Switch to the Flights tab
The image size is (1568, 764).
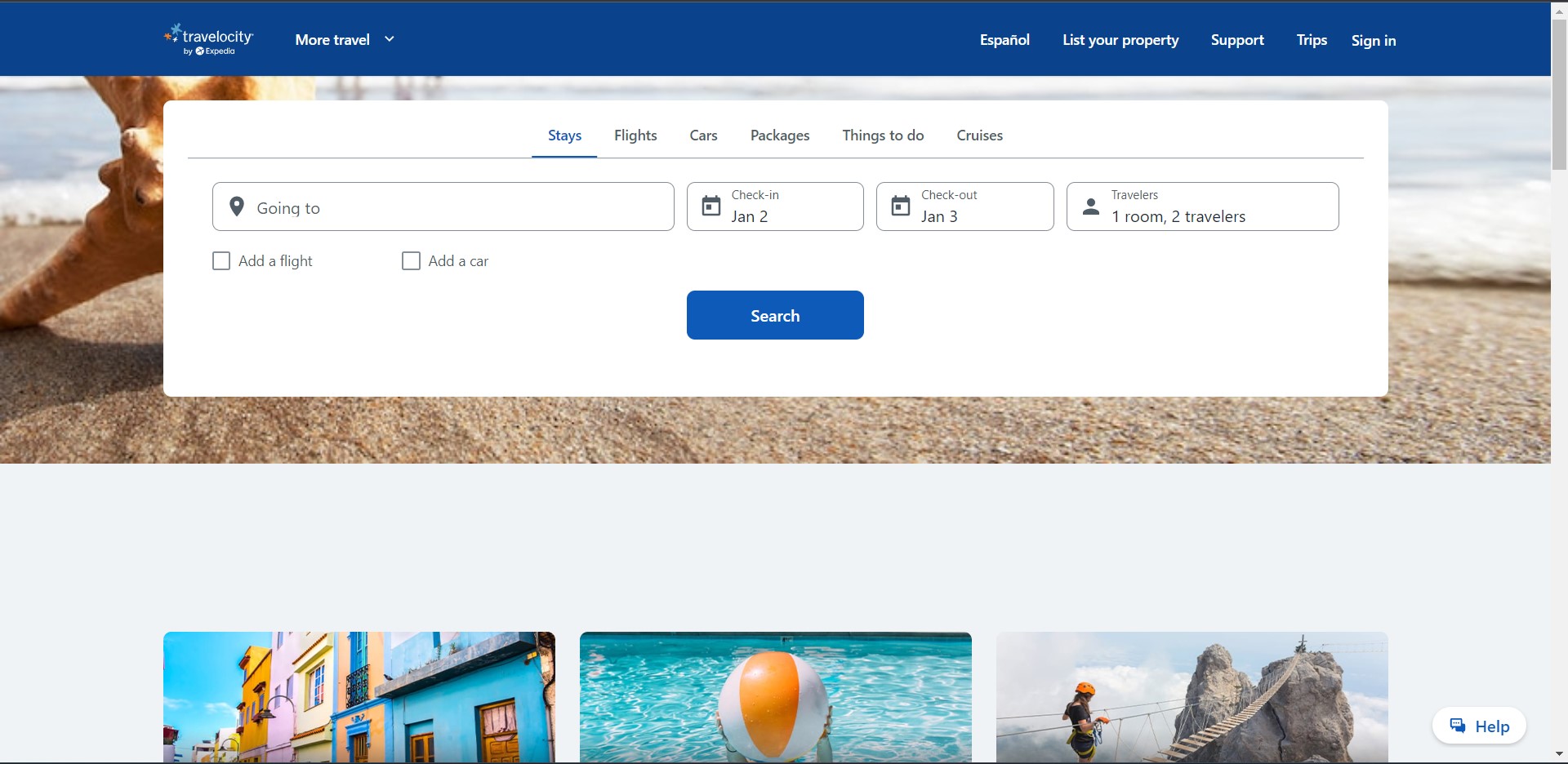(635, 135)
